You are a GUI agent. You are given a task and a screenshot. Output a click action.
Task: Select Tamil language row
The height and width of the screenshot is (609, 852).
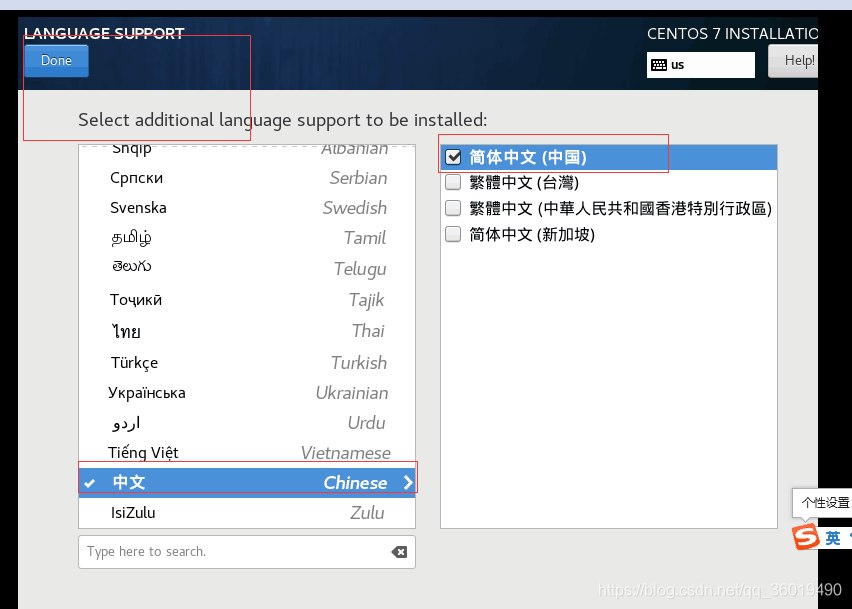tap(247, 237)
